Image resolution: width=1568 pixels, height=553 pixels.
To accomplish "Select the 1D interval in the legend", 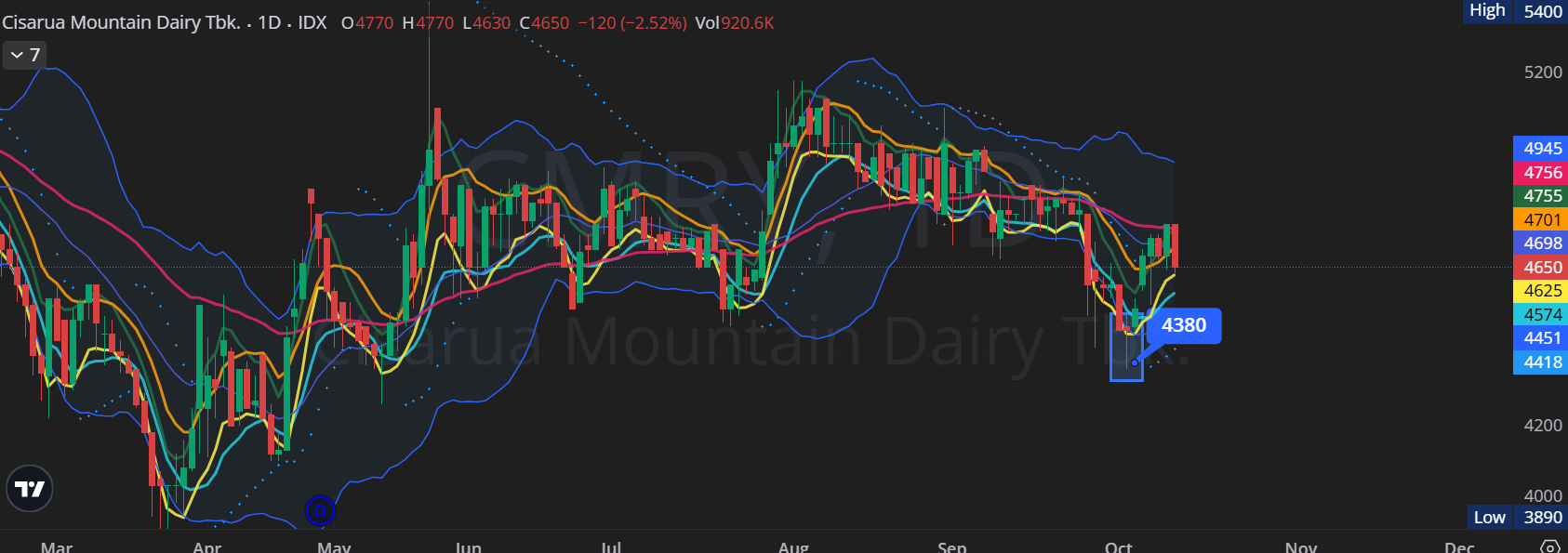I will (x=270, y=22).
